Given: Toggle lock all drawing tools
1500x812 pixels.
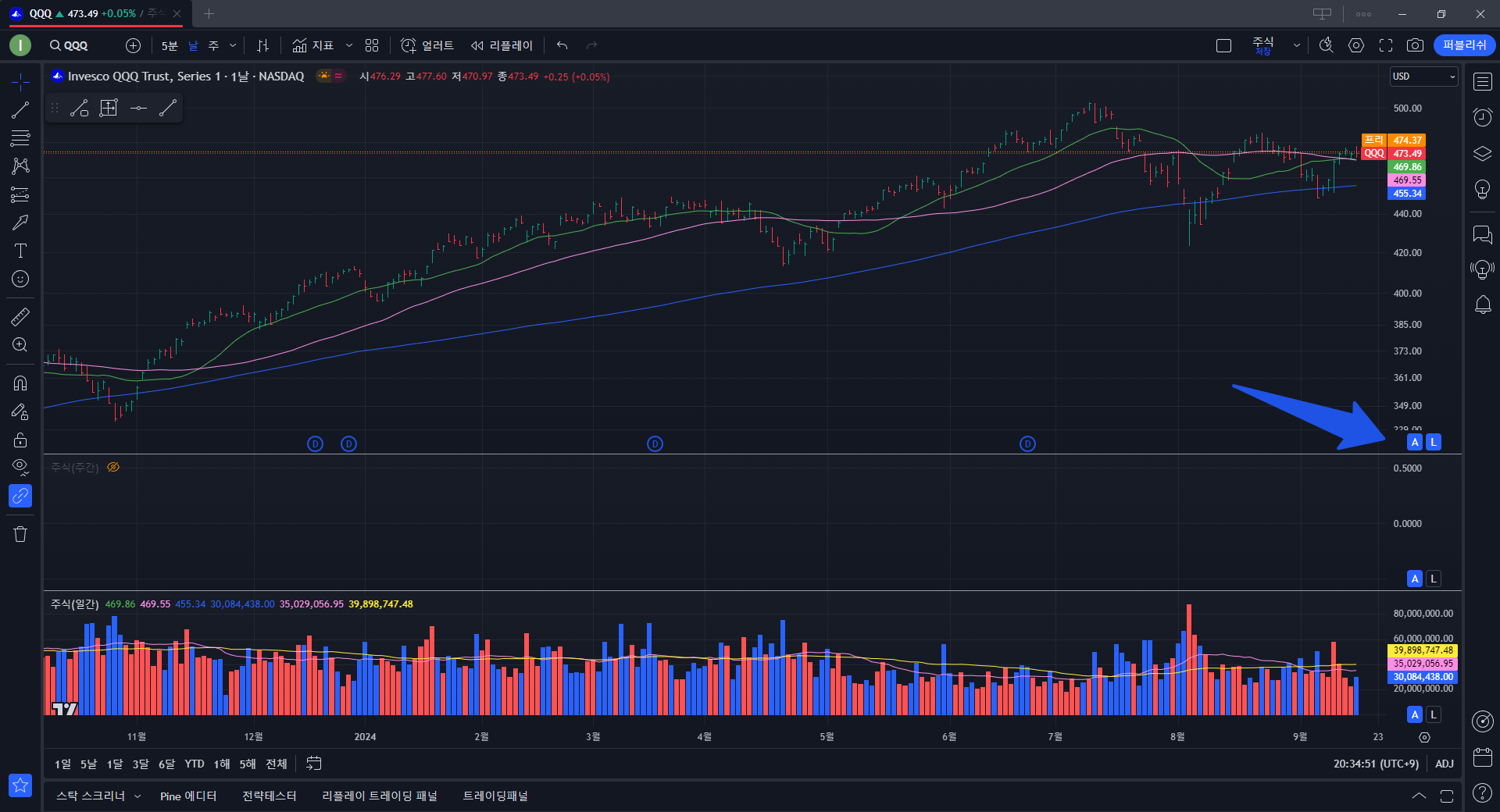Looking at the screenshot, I should 20,440.
